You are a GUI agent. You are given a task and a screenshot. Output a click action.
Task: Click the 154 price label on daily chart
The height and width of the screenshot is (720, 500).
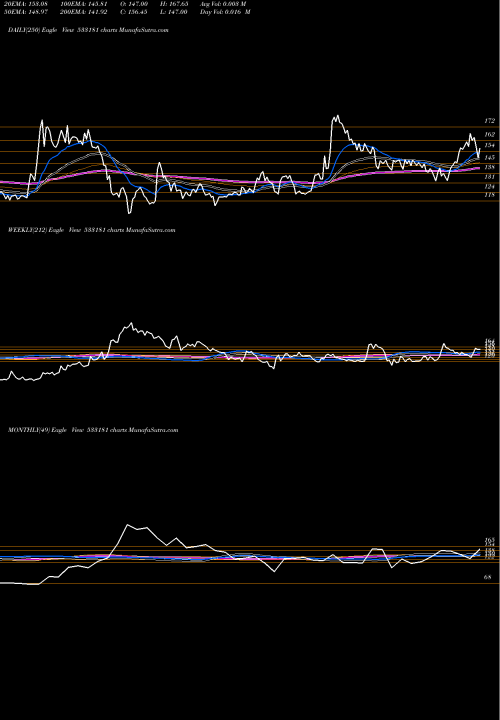(x=489, y=145)
